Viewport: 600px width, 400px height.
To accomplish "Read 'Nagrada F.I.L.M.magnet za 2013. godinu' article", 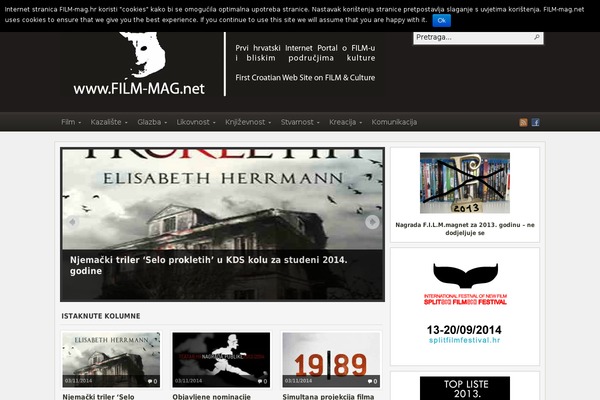I will (x=465, y=229).
